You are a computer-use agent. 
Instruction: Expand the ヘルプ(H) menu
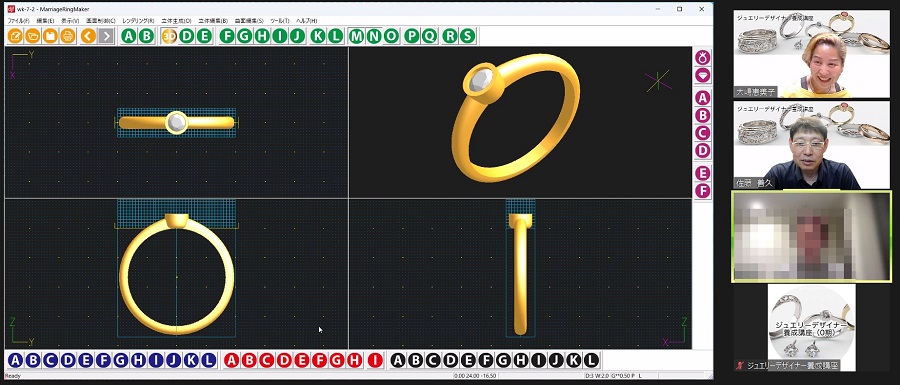(x=307, y=21)
